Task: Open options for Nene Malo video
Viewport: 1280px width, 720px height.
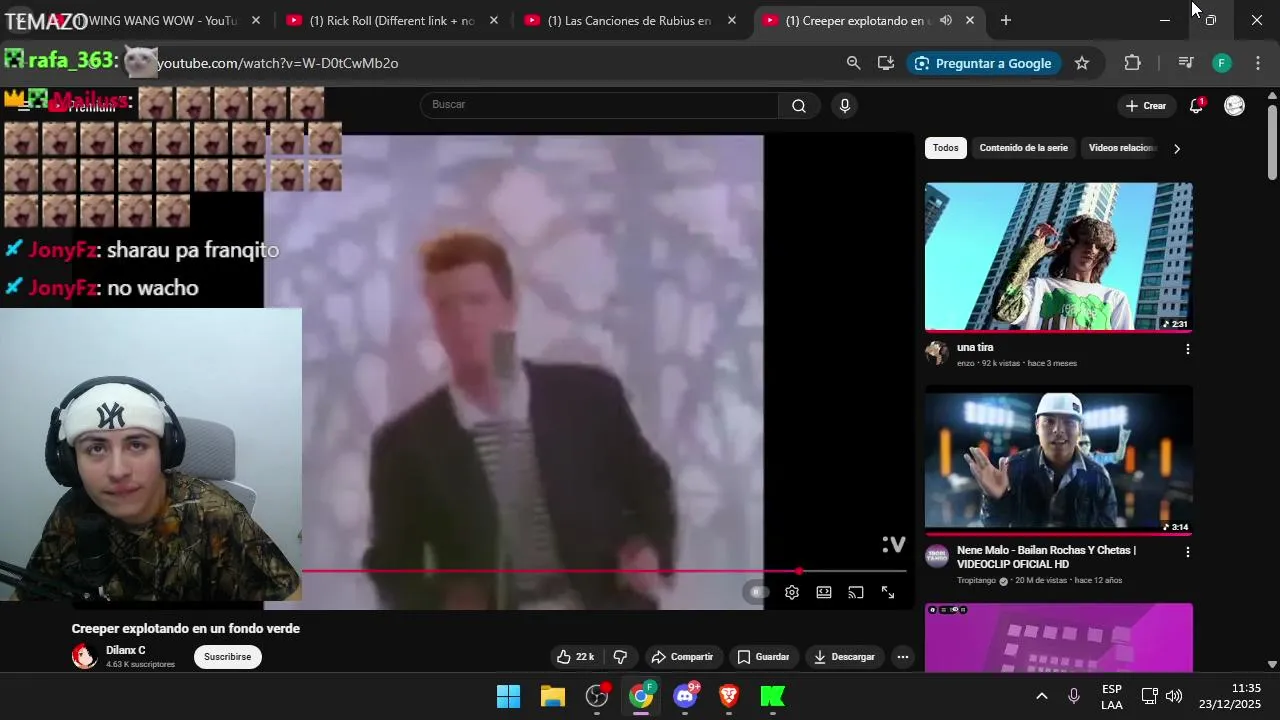Action: point(1188,552)
